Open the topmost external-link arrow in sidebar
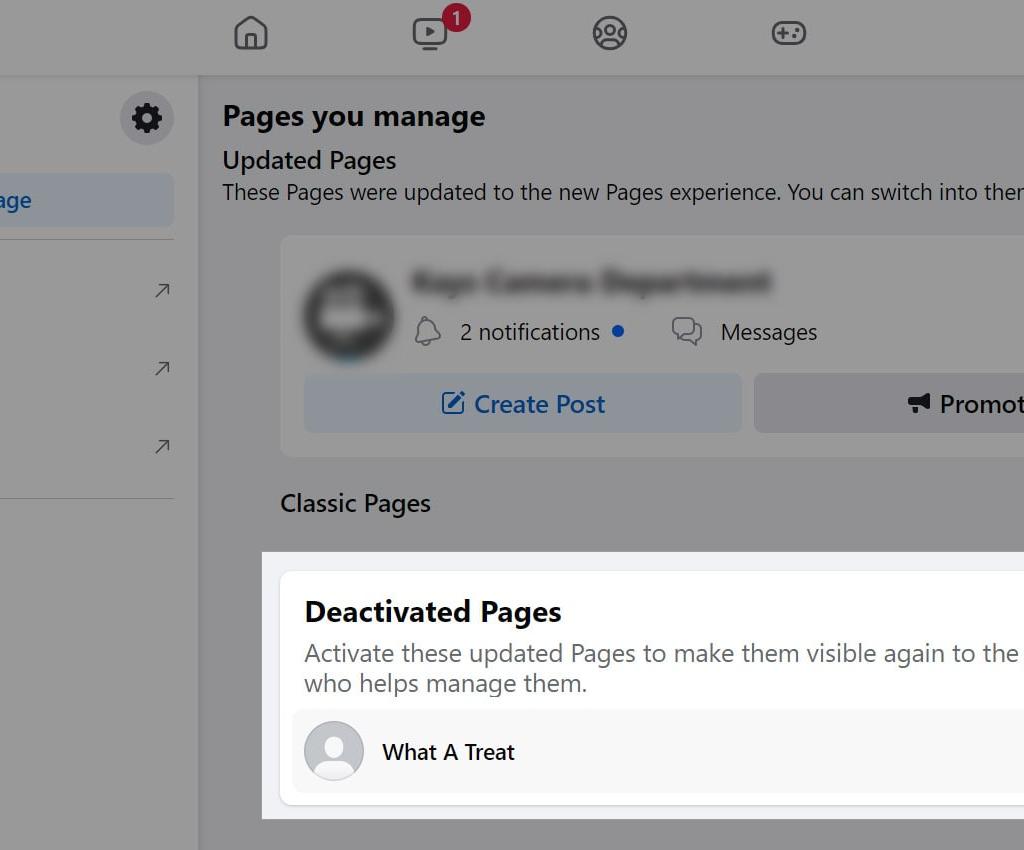The width and height of the screenshot is (1024, 850). click(x=162, y=291)
